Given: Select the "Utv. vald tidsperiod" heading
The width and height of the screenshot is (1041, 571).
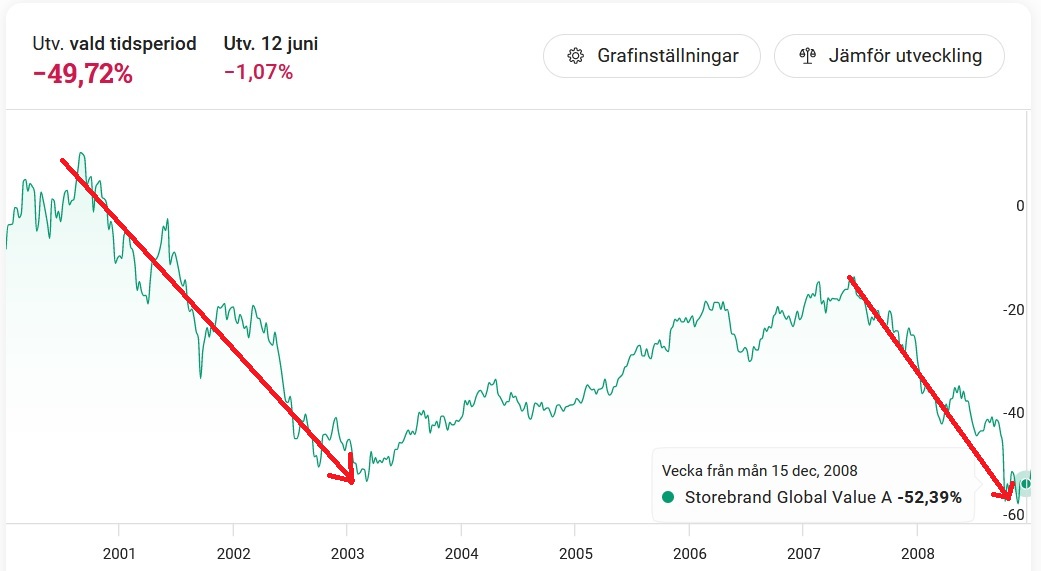Looking at the screenshot, I should pos(114,44).
